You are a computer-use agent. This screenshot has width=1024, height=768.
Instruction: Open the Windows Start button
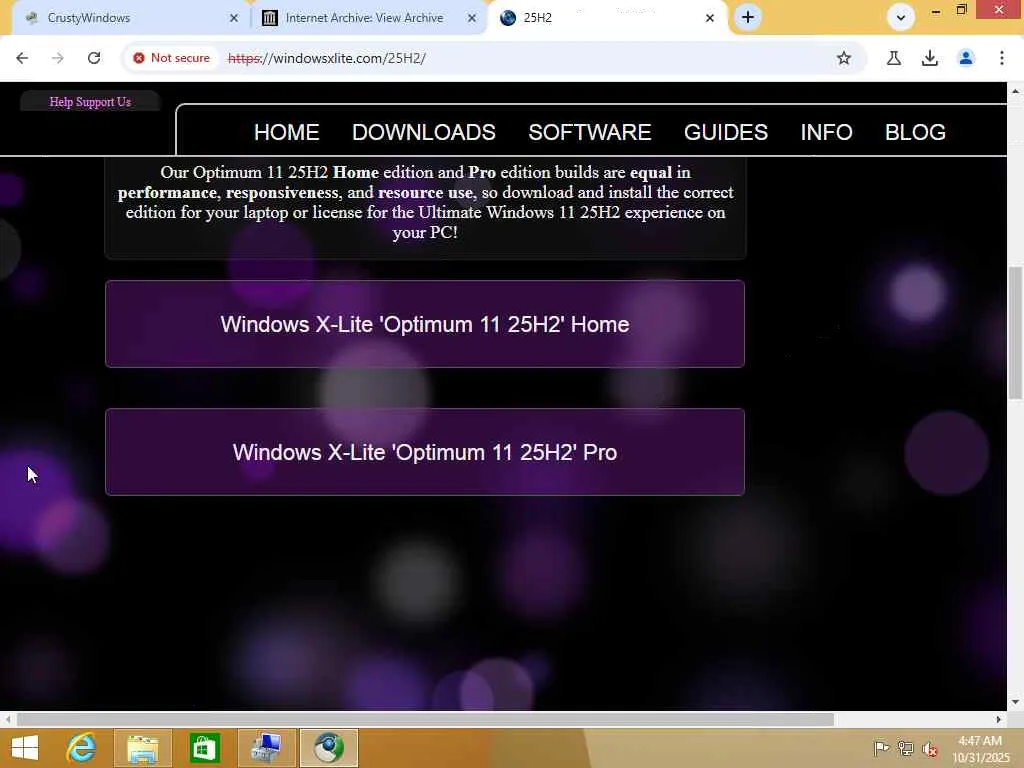tap(25, 748)
